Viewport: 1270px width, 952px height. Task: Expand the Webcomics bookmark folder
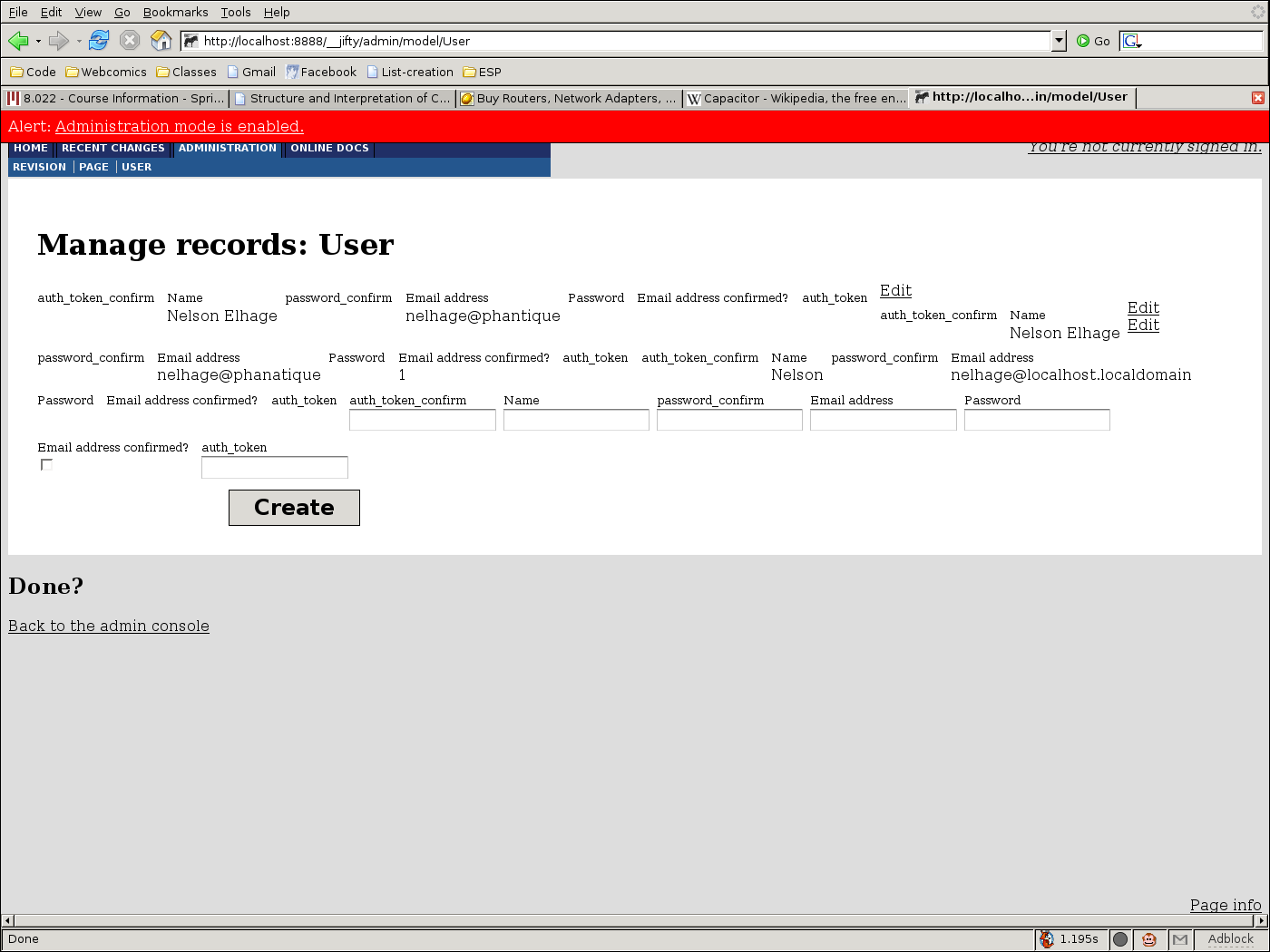point(105,73)
